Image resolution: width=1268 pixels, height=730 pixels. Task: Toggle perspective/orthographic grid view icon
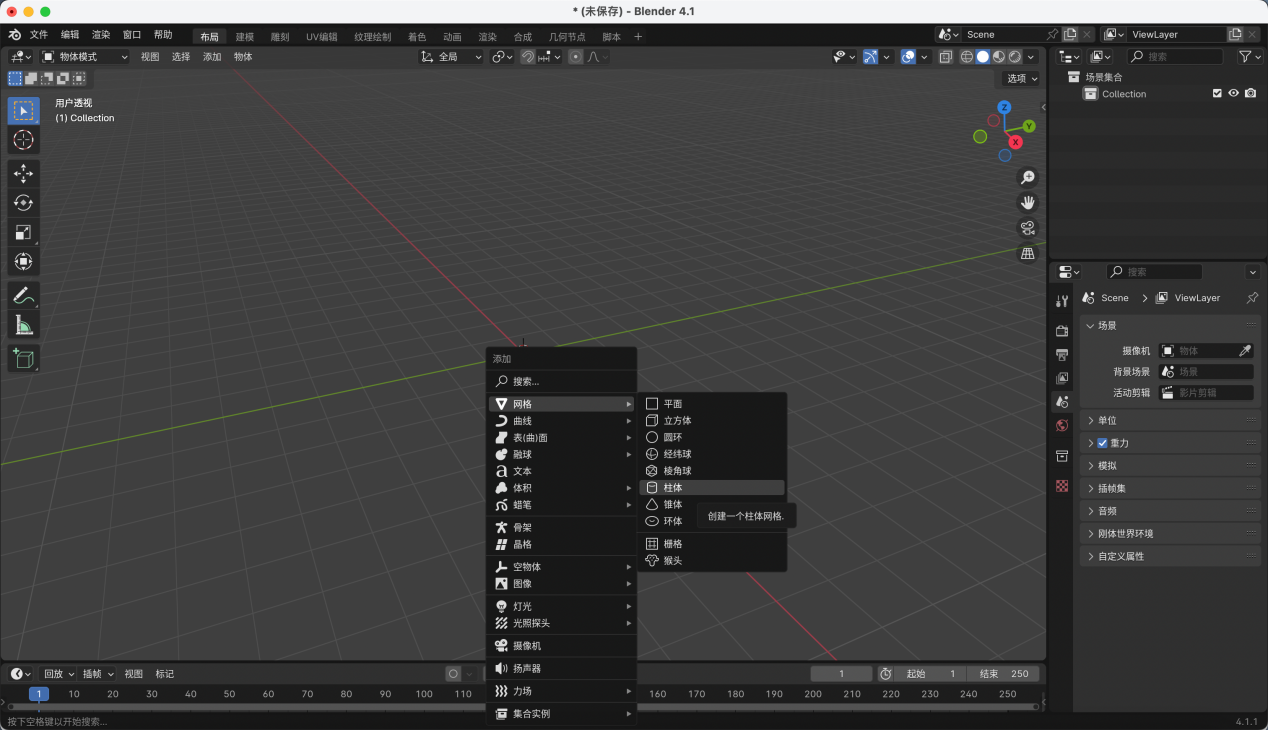(x=1027, y=254)
